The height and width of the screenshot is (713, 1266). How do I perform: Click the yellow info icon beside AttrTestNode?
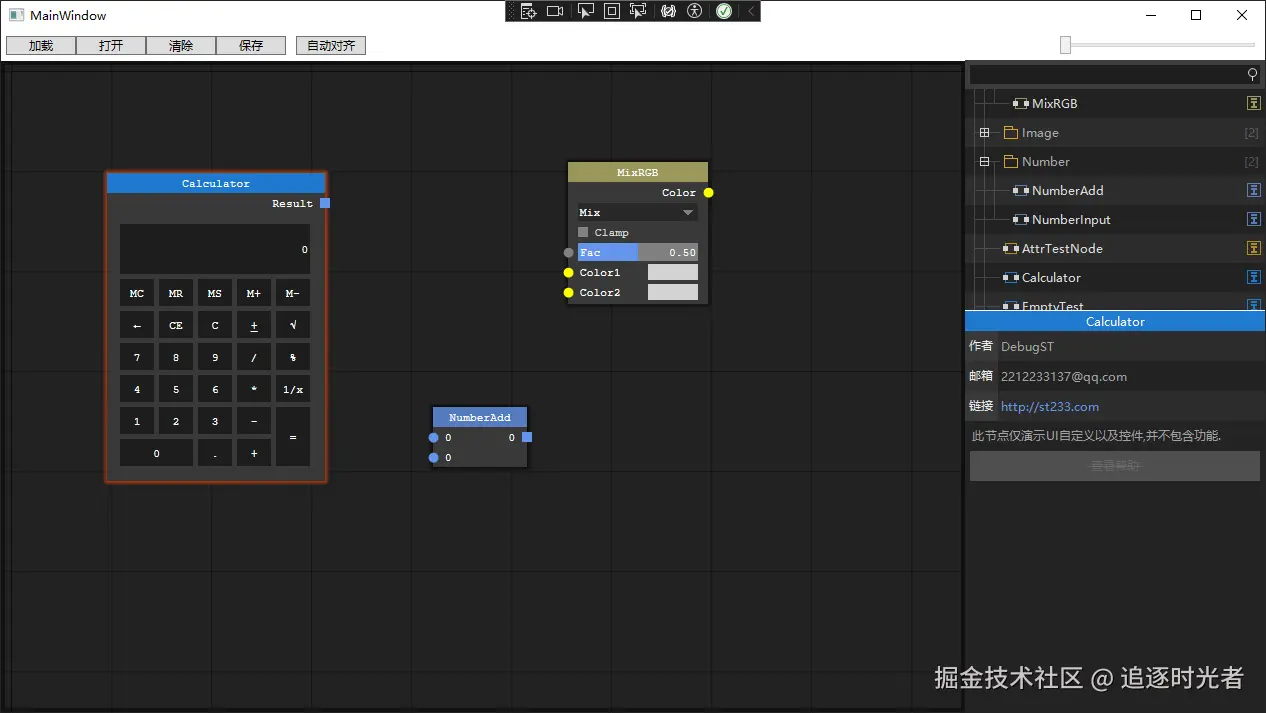1253,248
